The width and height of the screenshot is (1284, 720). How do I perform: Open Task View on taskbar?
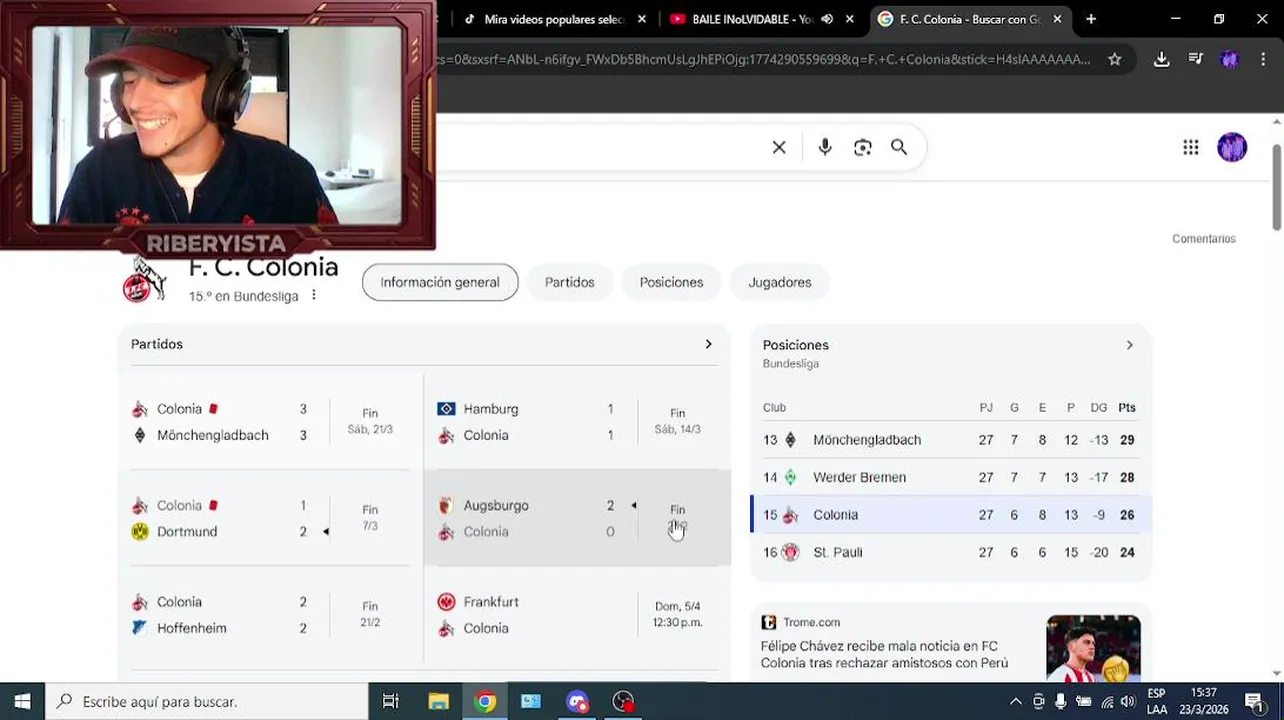coord(391,701)
